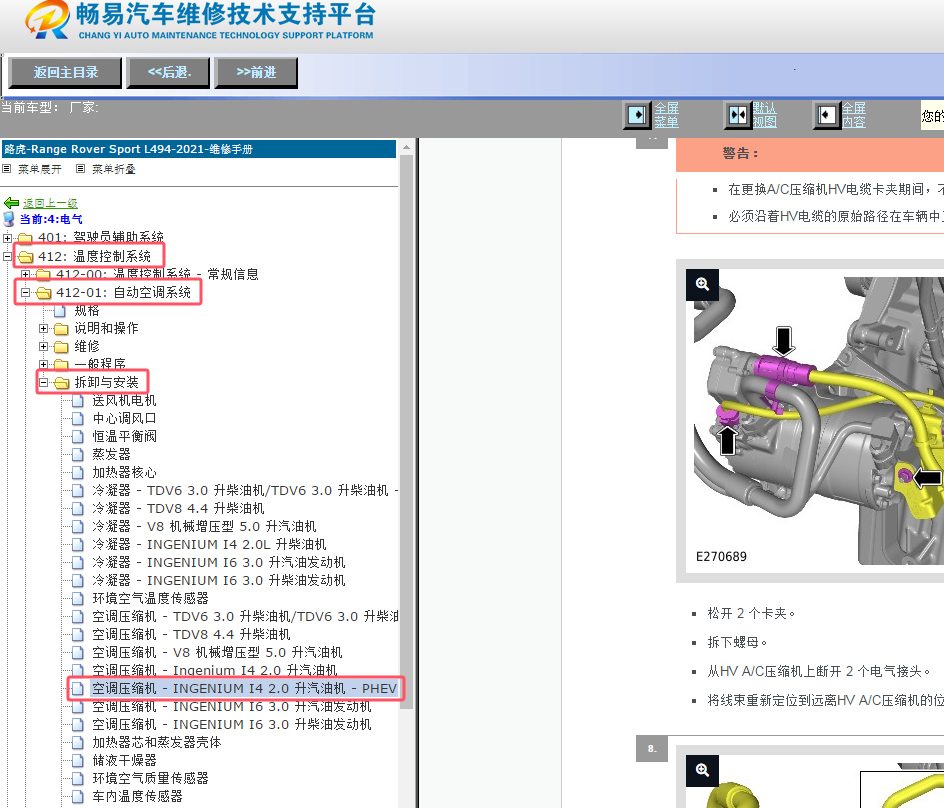The width and height of the screenshot is (944, 808).
Task: Collapse the 412-01 自动空调系统 node
Action: (x=25, y=293)
